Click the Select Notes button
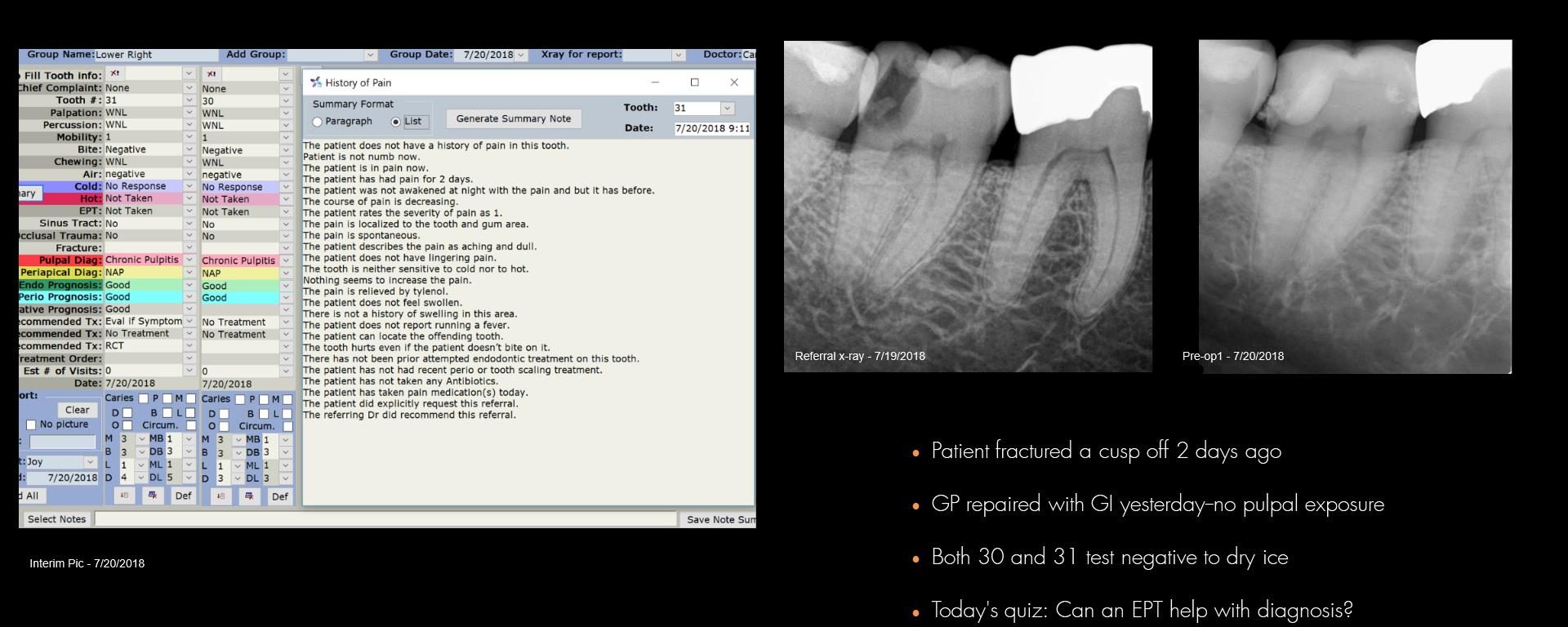Screen dimensions: 1568x627 coord(56,519)
